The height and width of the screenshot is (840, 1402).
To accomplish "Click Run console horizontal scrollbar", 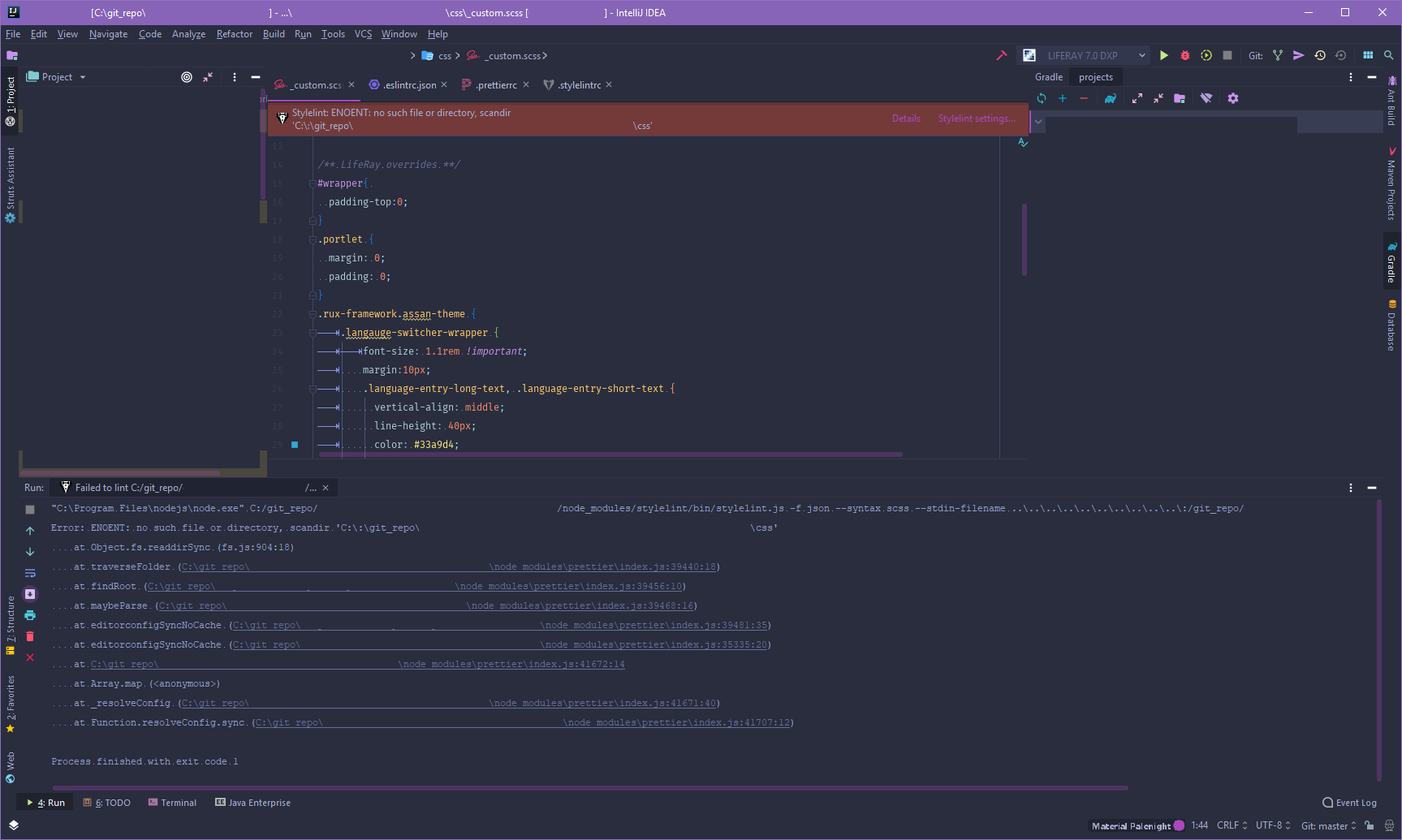I will click(590, 787).
